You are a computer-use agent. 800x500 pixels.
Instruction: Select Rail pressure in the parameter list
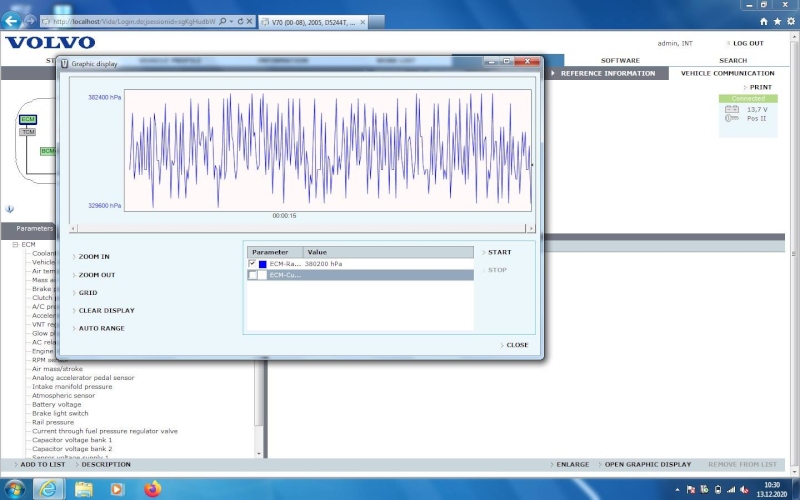(53, 422)
